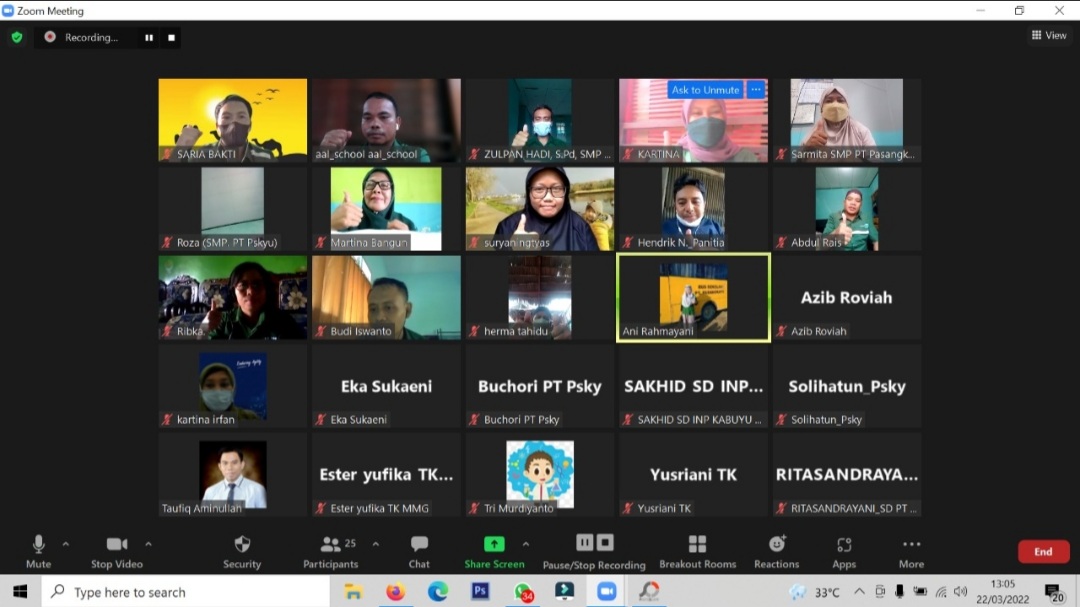Viewport: 1080px width, 607px height.
Task: Click the green encryption shield icon
Action: pyautogui.click(x=17, y=37)
